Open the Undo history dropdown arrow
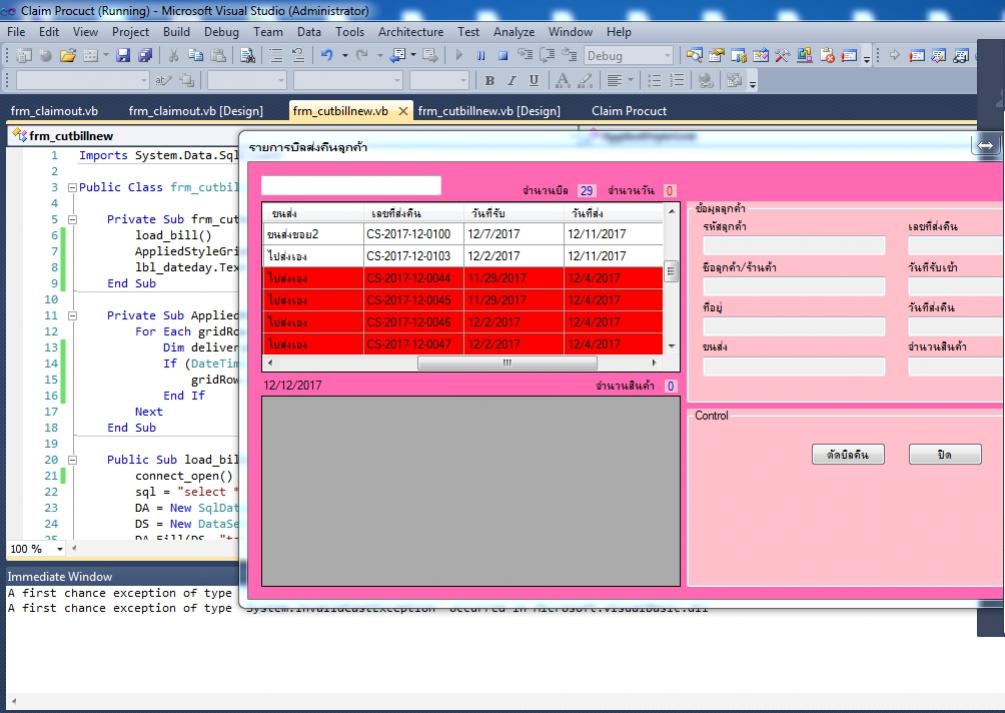The height and width of the screenshot is (713, 1005). (x=345, y=56)
